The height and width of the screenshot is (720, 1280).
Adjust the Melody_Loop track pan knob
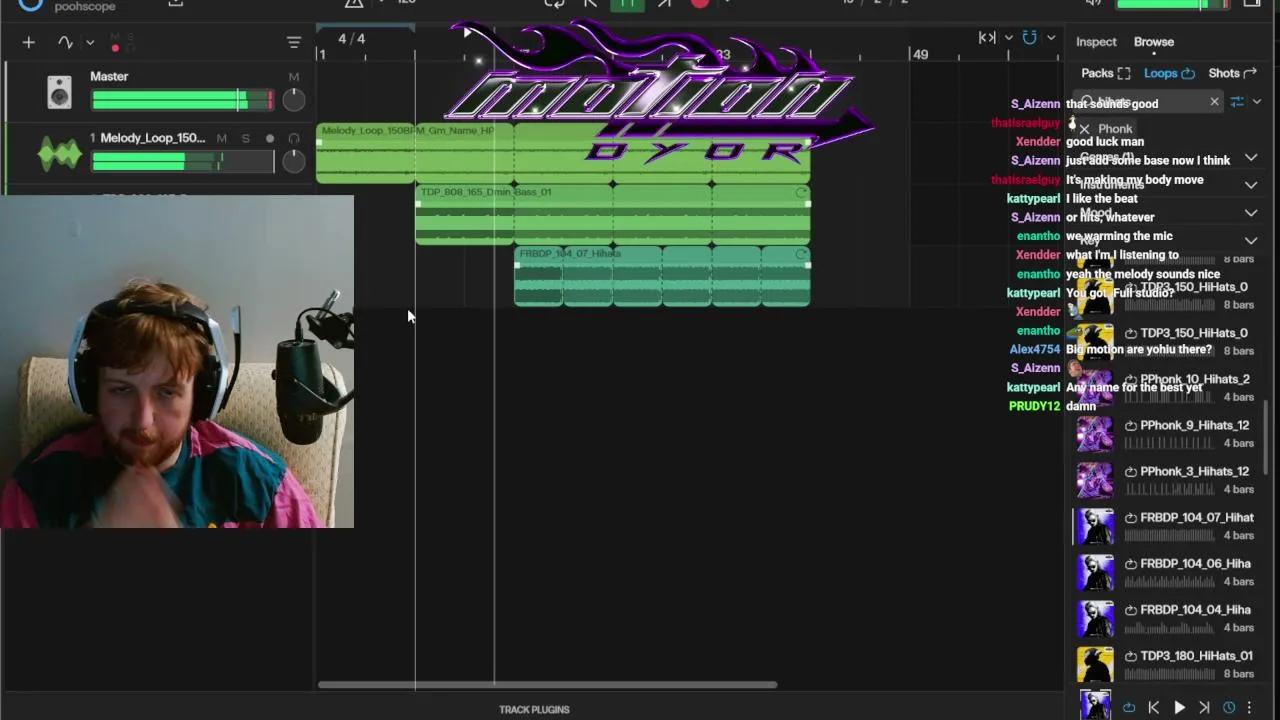point(293,161)
